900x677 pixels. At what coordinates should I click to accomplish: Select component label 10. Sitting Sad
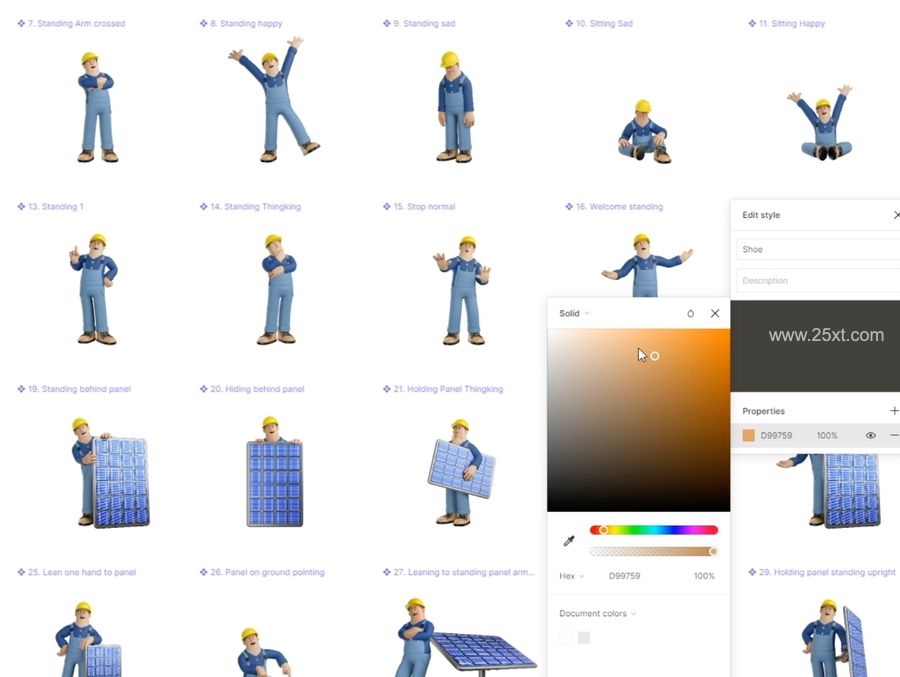599,24
